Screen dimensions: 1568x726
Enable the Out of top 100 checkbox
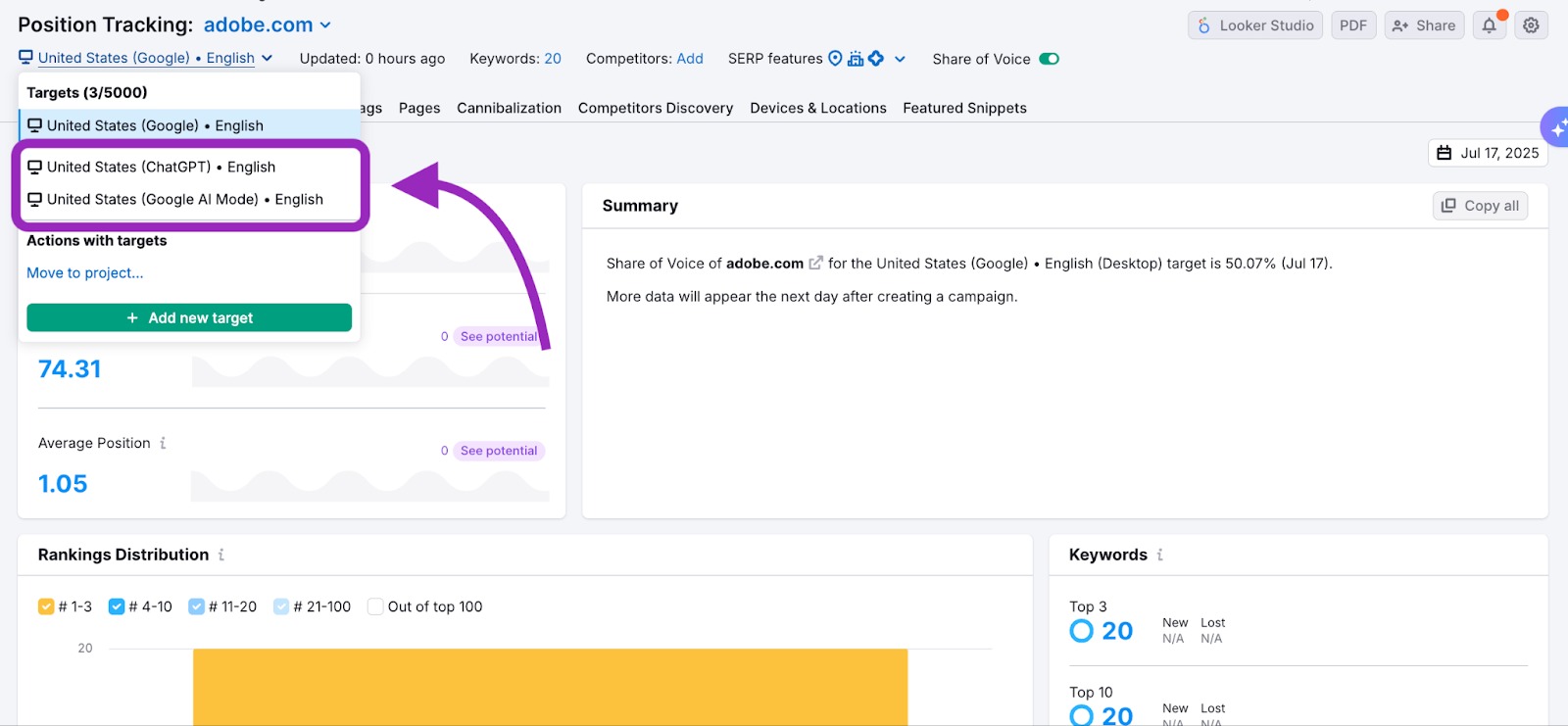click(x=375, y=606)
